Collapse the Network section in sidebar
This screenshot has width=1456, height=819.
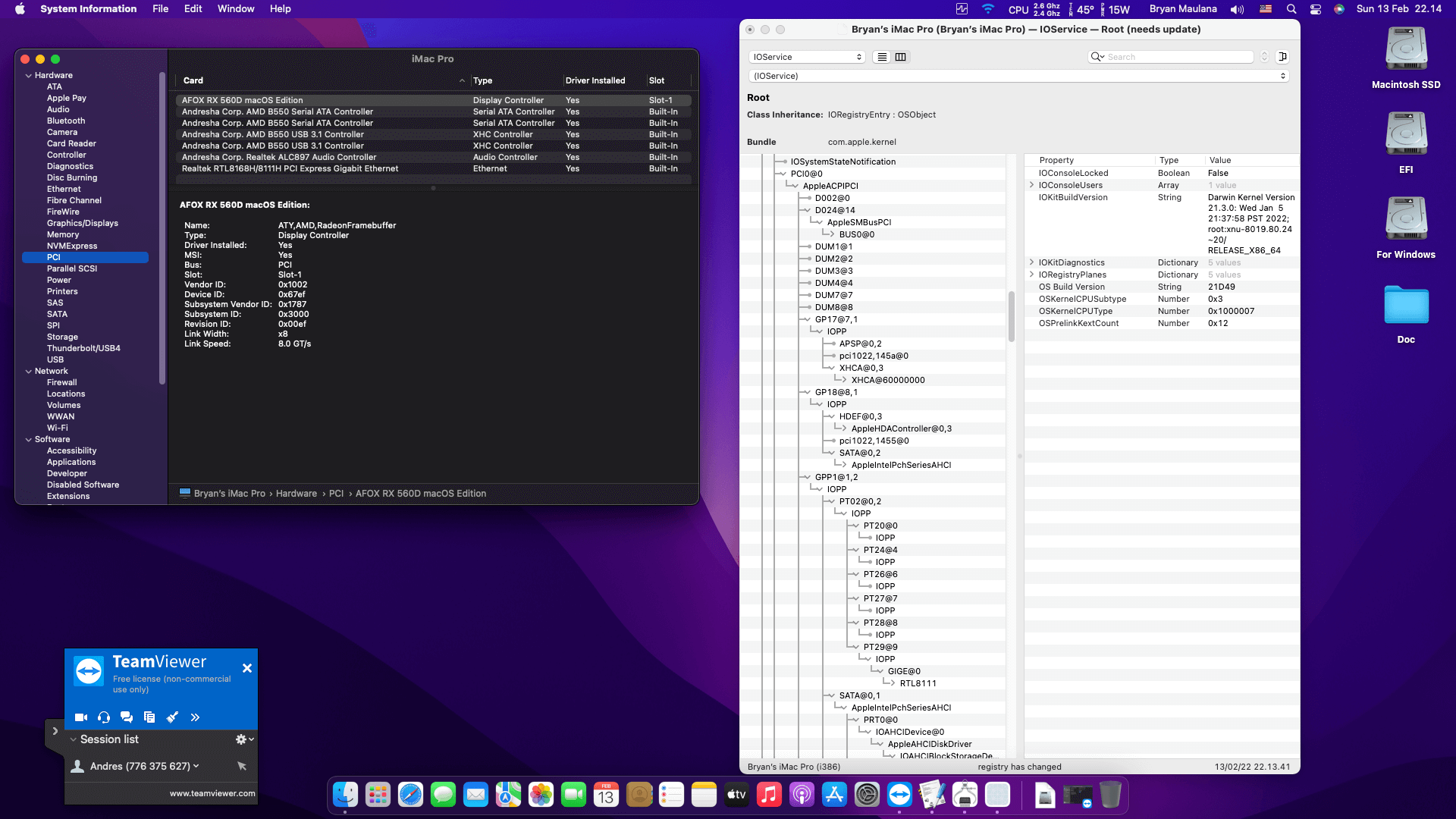point(29,372)
